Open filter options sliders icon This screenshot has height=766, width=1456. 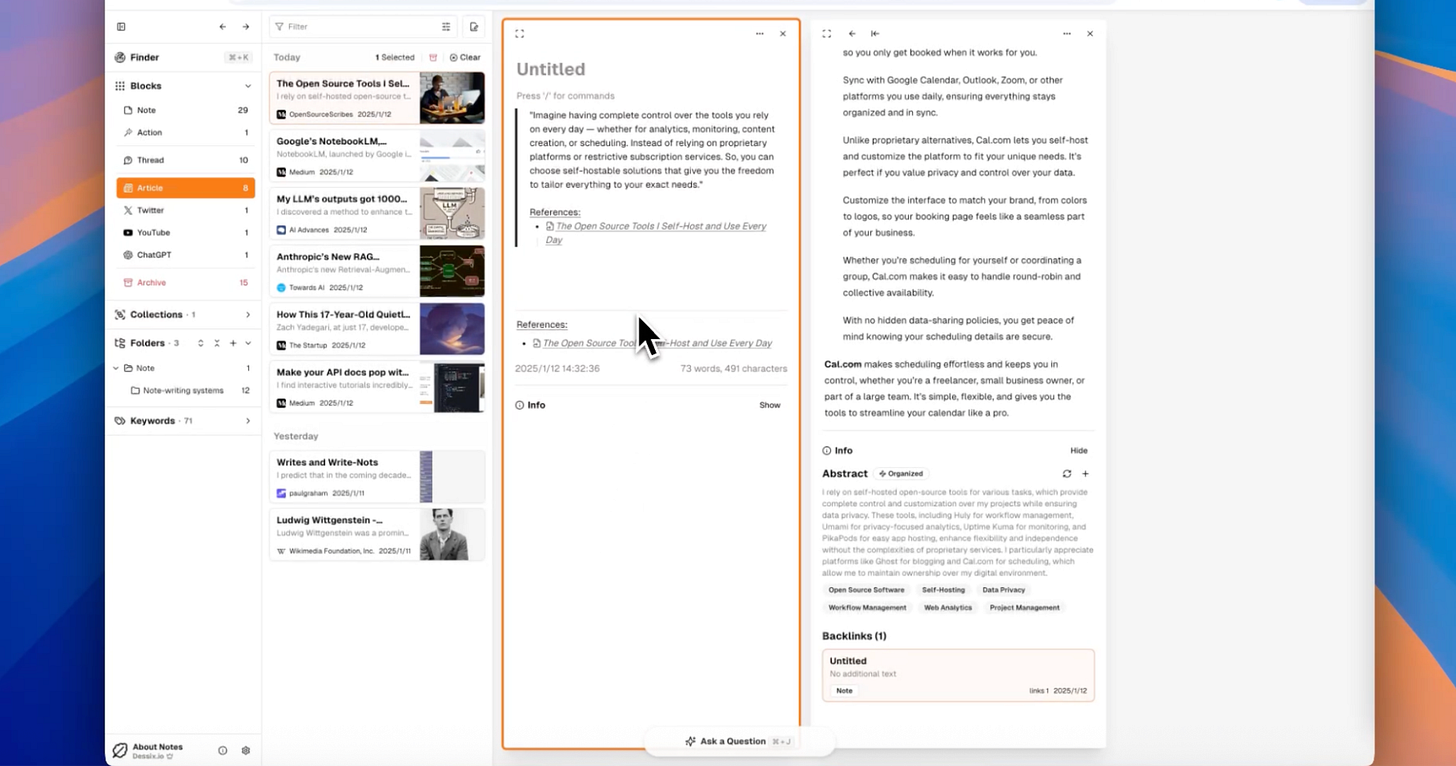pyautogui.click(x=446, y=27)
